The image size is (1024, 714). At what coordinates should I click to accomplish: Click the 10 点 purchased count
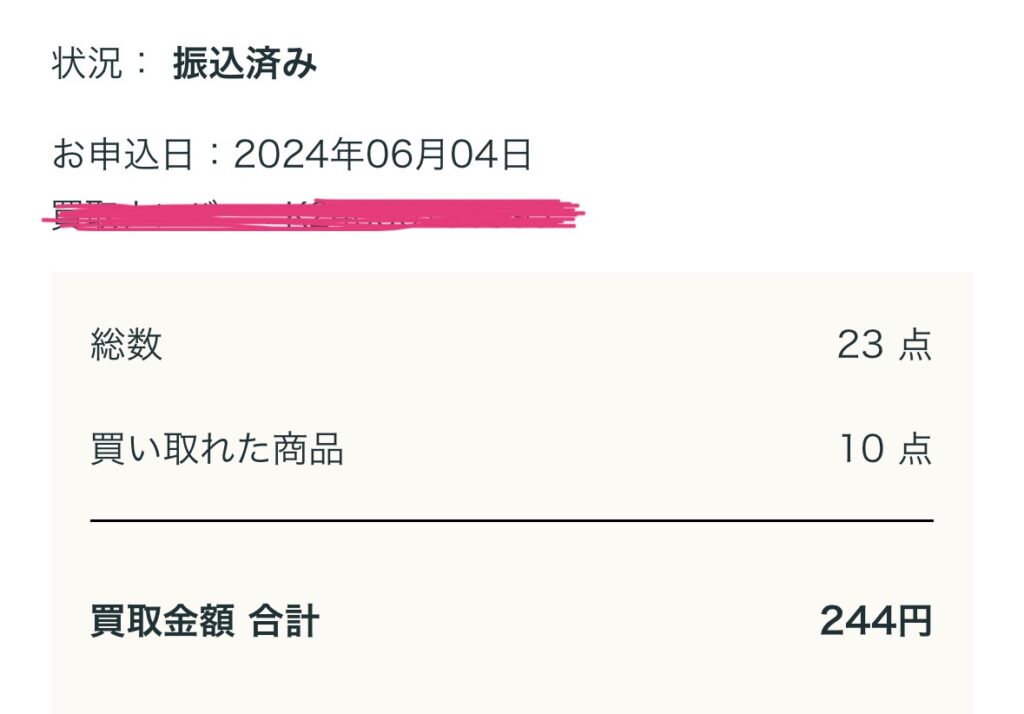click(886, 449)
